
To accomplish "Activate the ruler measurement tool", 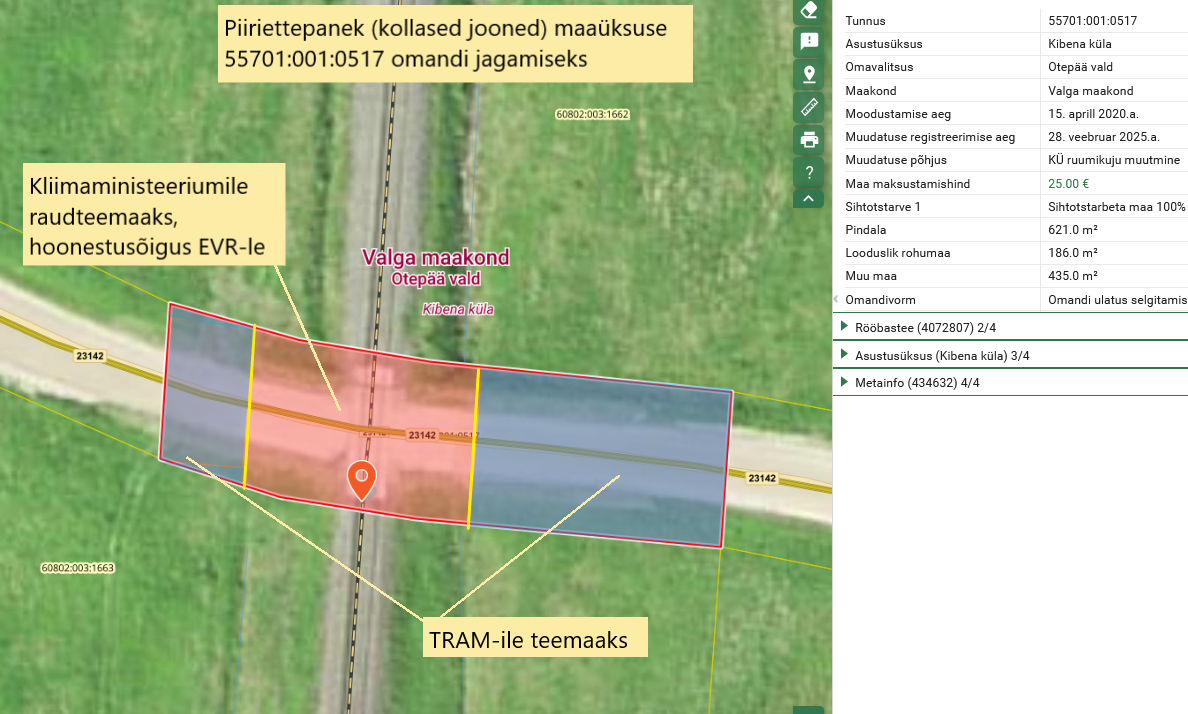I will click(x=809, y=106).
